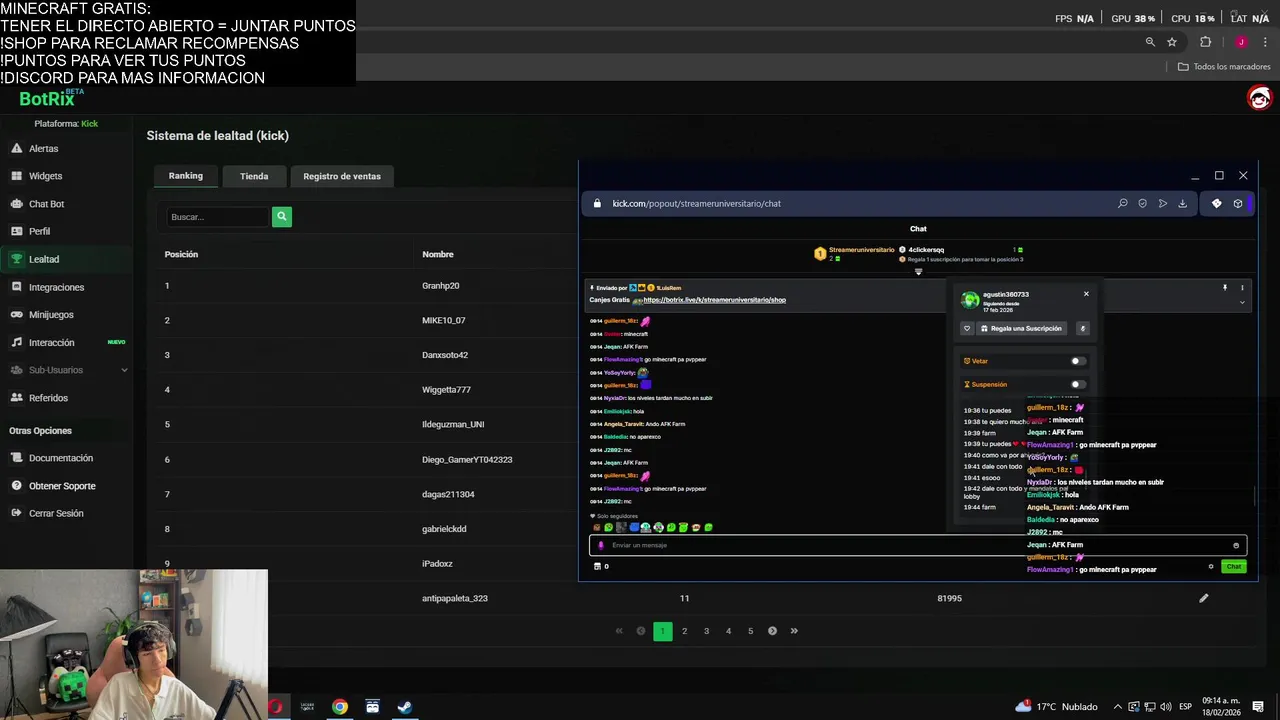Click the green Chat send button
Screen dimensions: 1280x720
click(1234, 567)
